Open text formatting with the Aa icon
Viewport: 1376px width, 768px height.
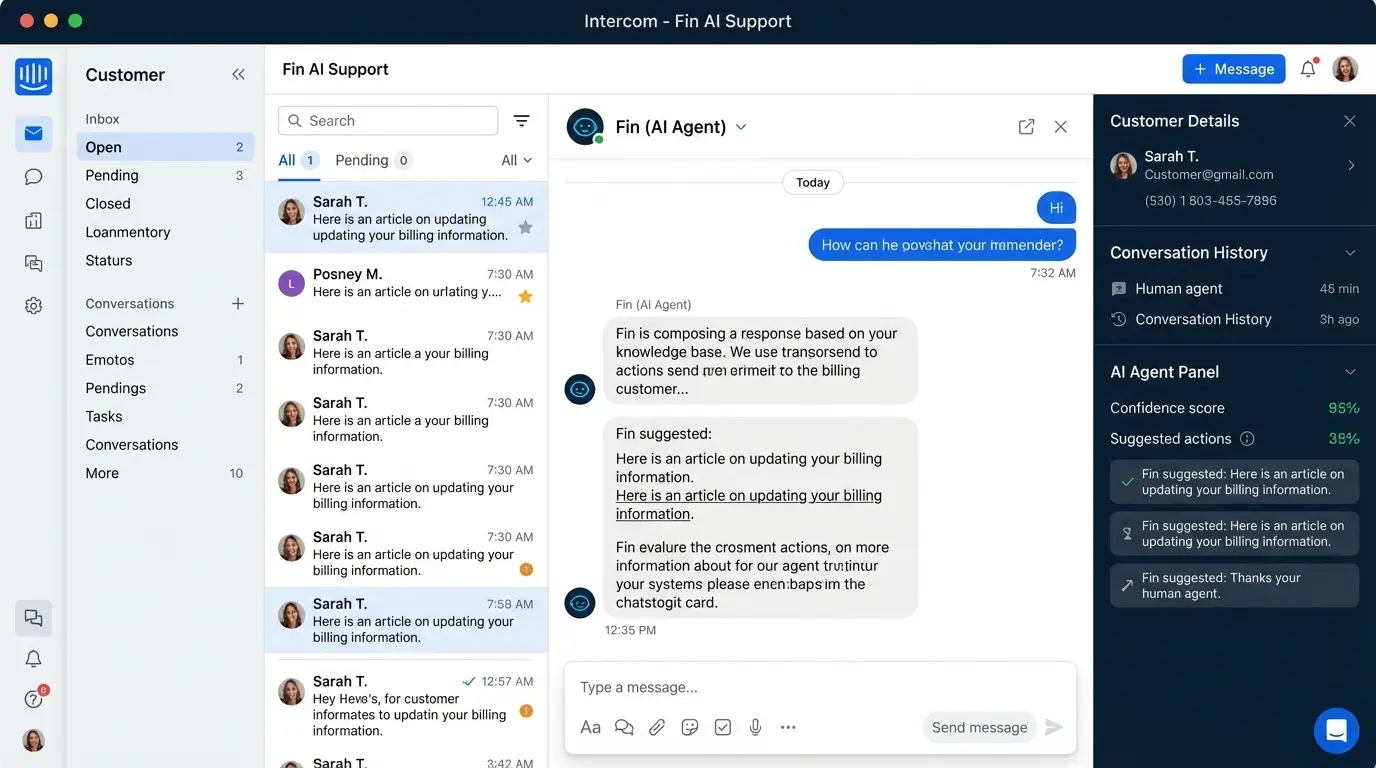click(x=590, y=727)
